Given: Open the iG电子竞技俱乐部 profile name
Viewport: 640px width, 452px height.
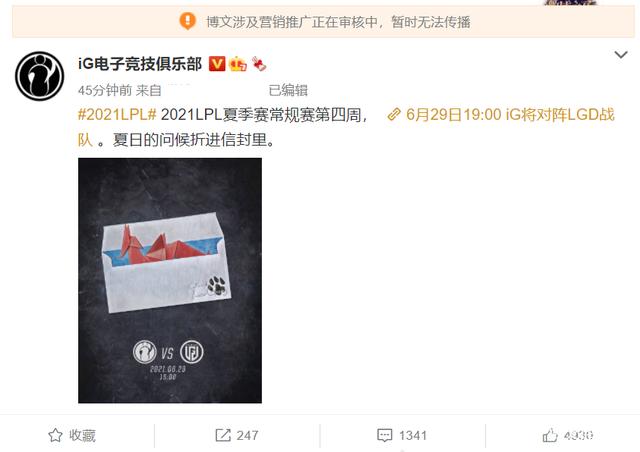Looking at the screenshot, I should tap(140, 64).
